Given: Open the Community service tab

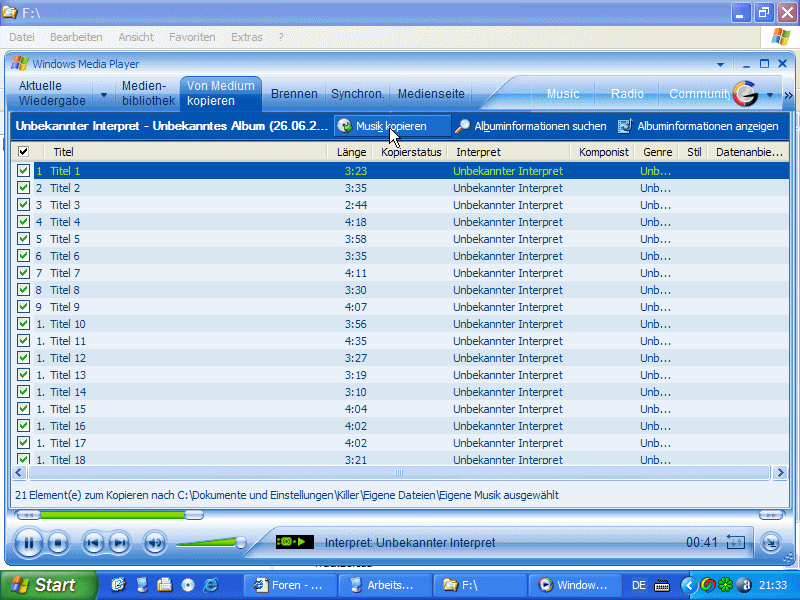Looking at the screenshot, I should pyautogui.click(x=699, y=94).
